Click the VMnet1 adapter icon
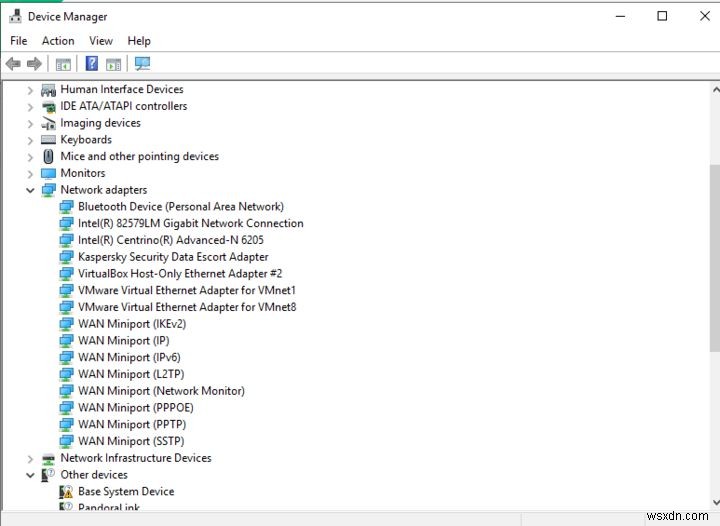 (66, 291)
